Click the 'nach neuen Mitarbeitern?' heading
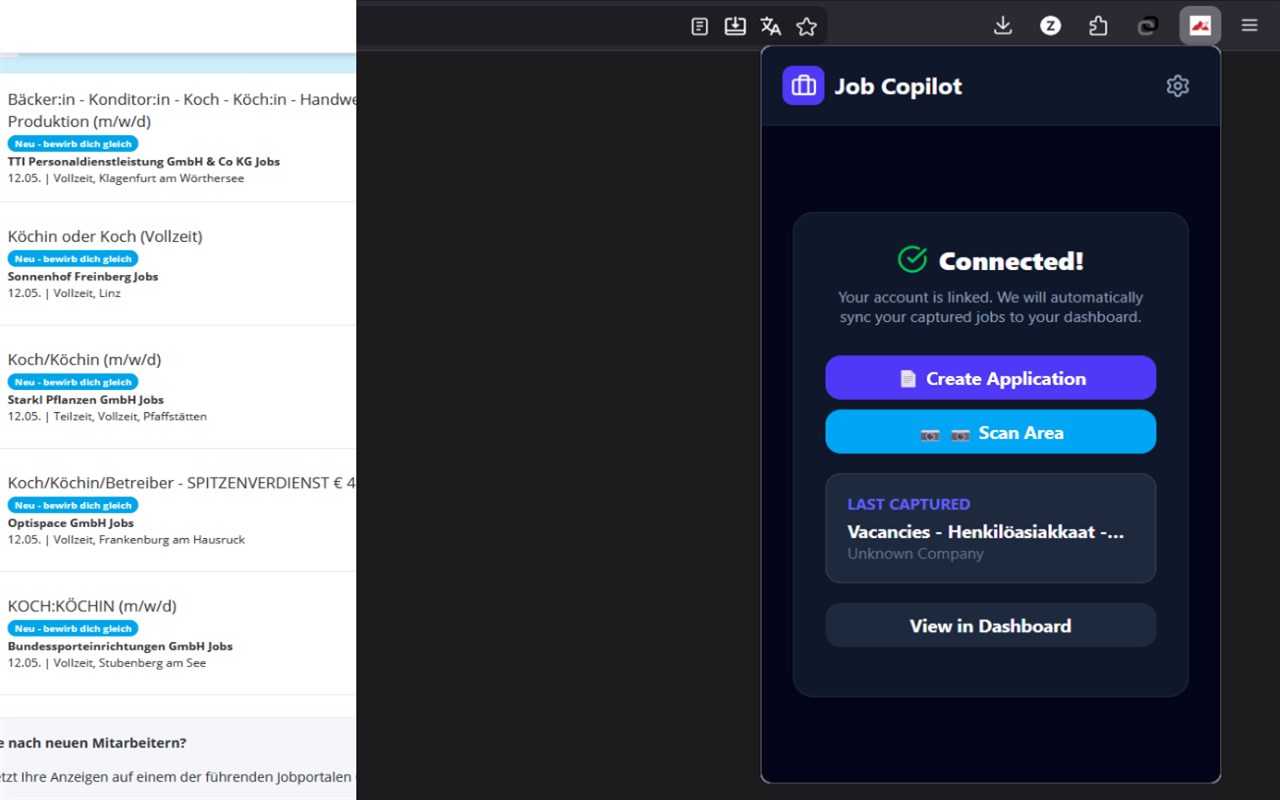This screenshot has width=1280, height=800. [x=95, y=743]
